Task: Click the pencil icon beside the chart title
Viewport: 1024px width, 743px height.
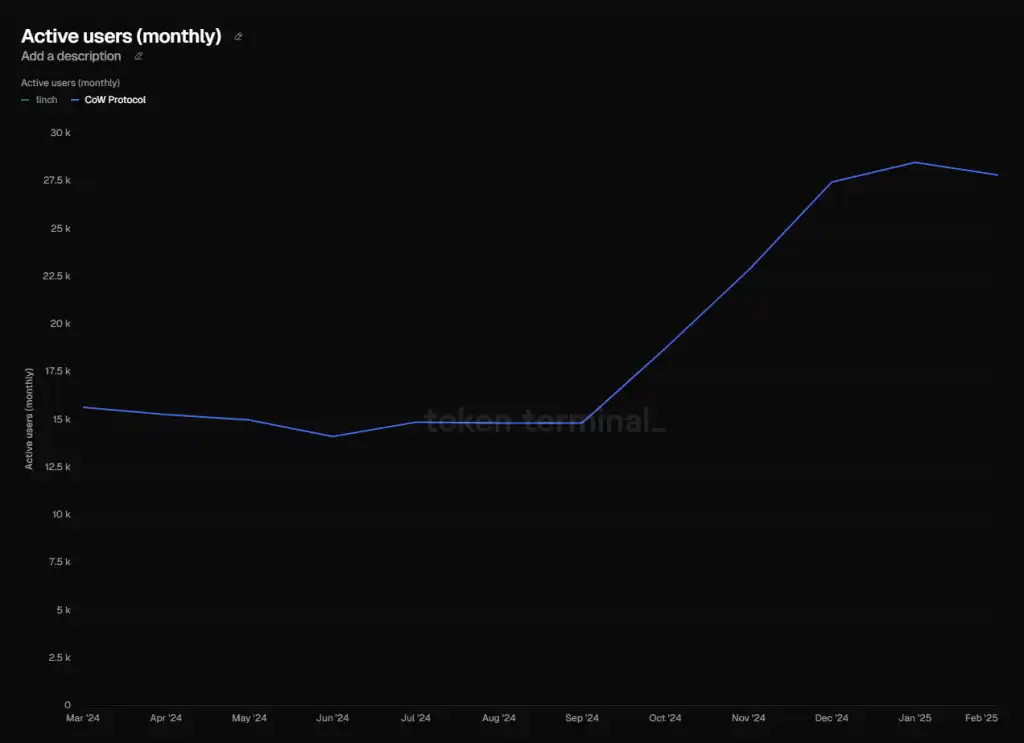Action: point(238,37)
